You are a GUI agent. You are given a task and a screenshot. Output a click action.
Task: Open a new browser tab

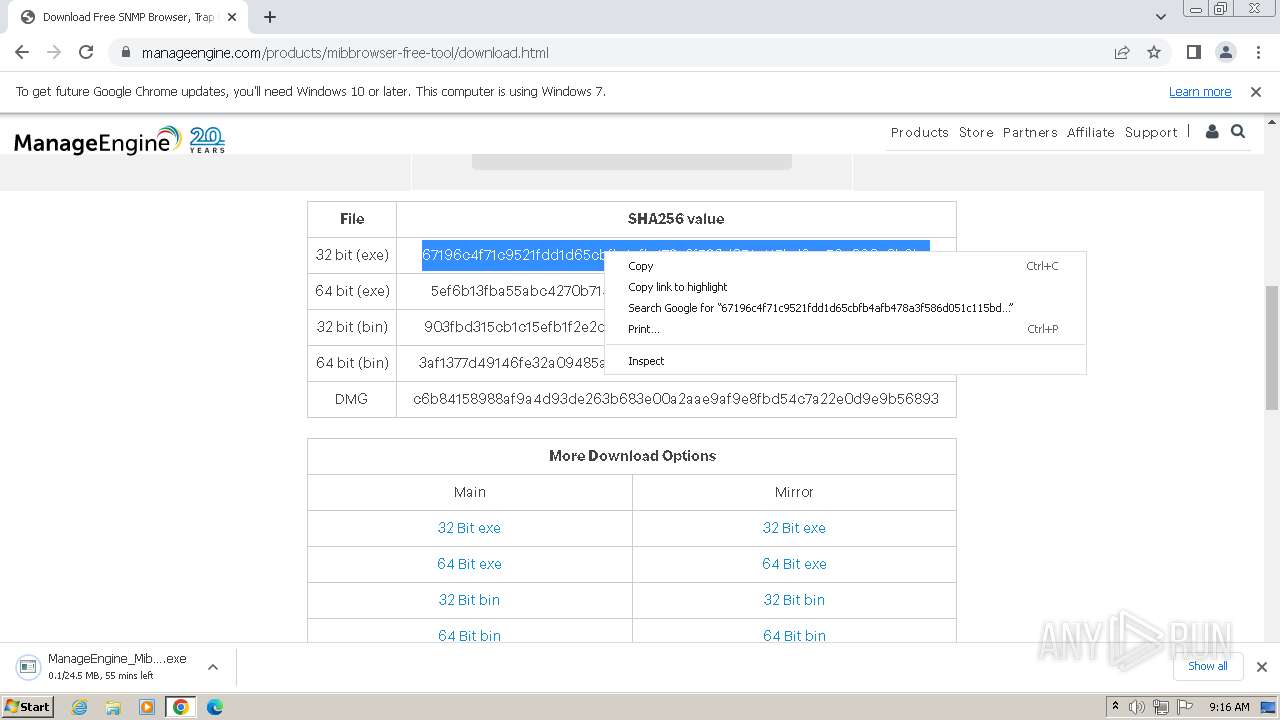270,17
